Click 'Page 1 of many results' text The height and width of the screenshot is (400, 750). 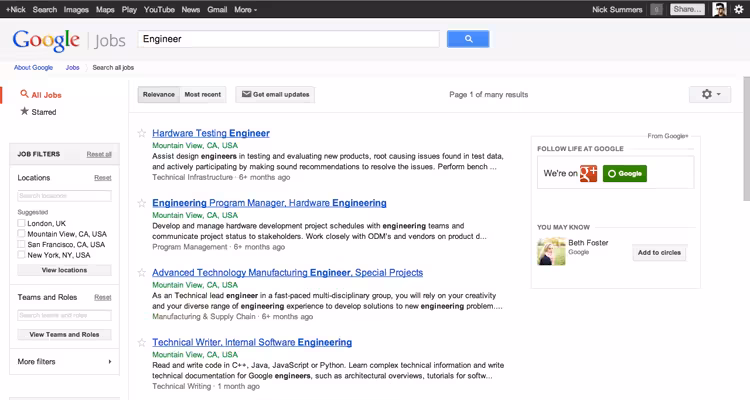(x=488, y=95)
